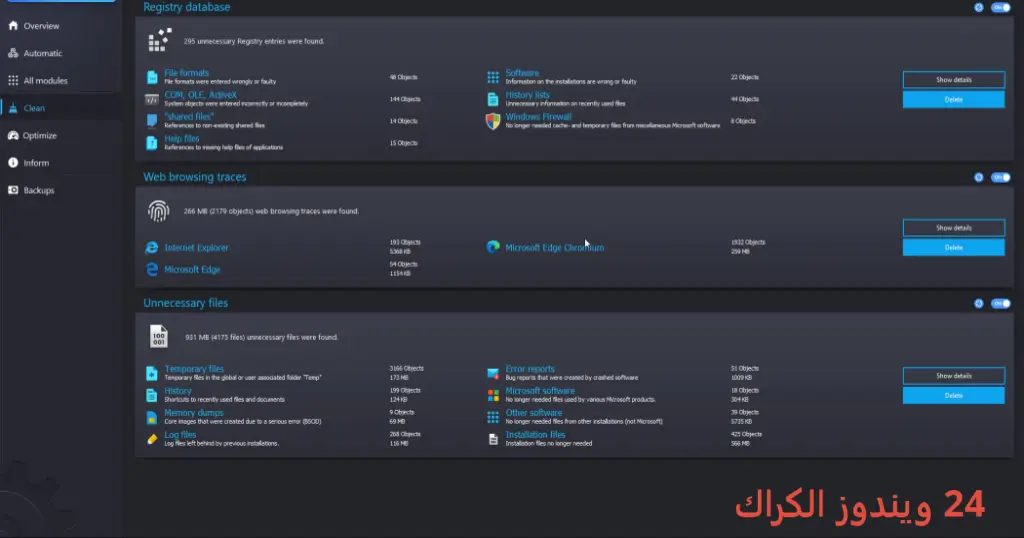Viewport: 1024px width, 538px height.
Task: Click the Web browsing traces heading
Action: click(195, 177)
